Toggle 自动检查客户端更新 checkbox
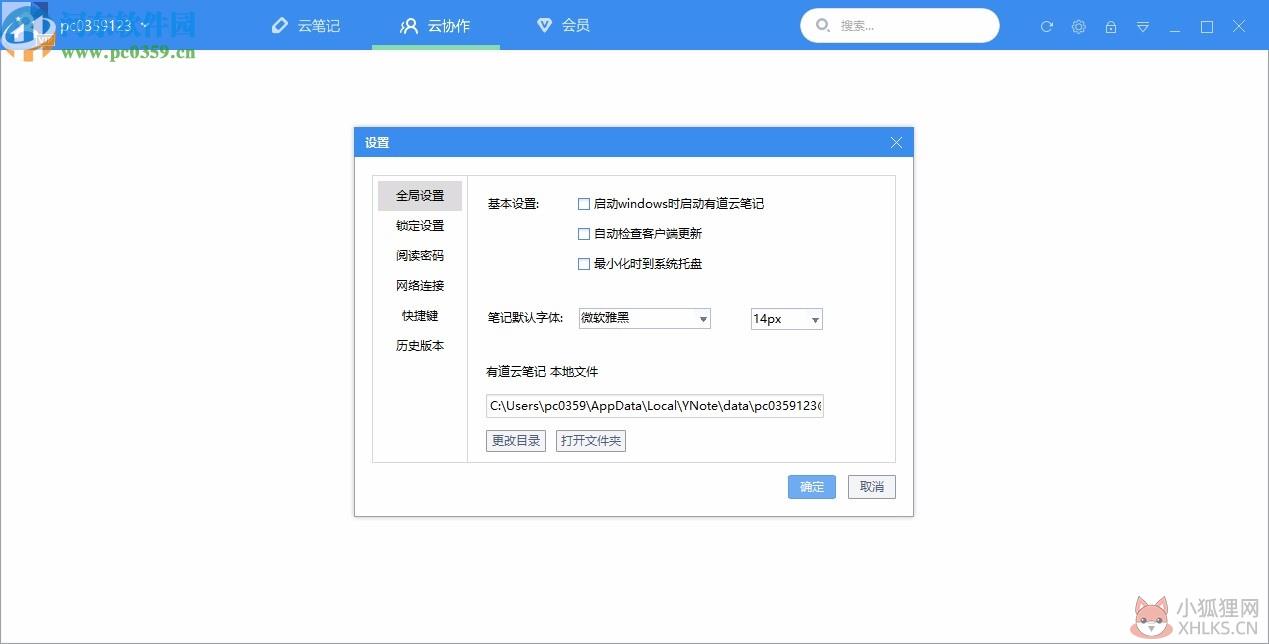 584,234
